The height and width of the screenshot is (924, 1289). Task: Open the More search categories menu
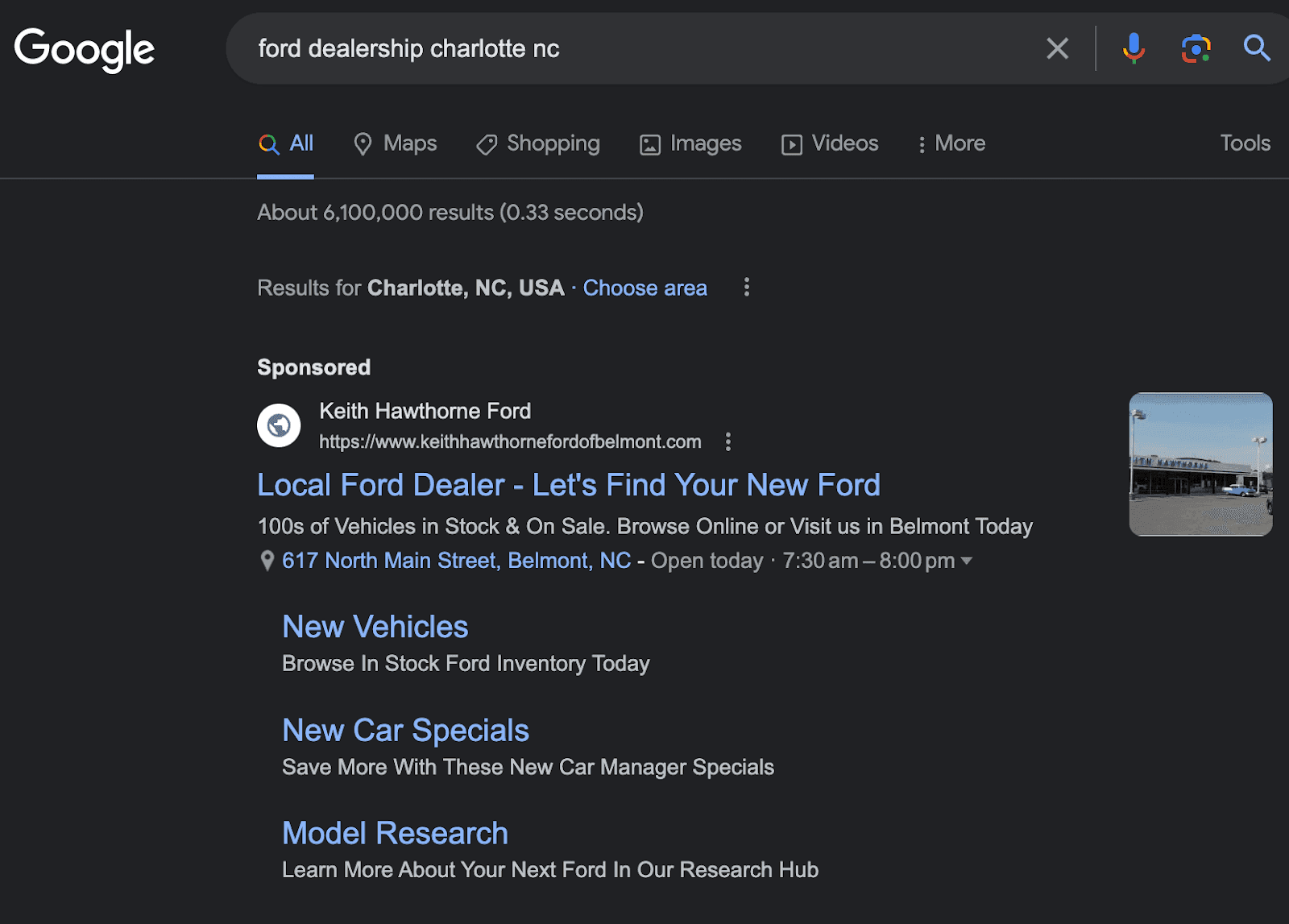click(951, 143)
